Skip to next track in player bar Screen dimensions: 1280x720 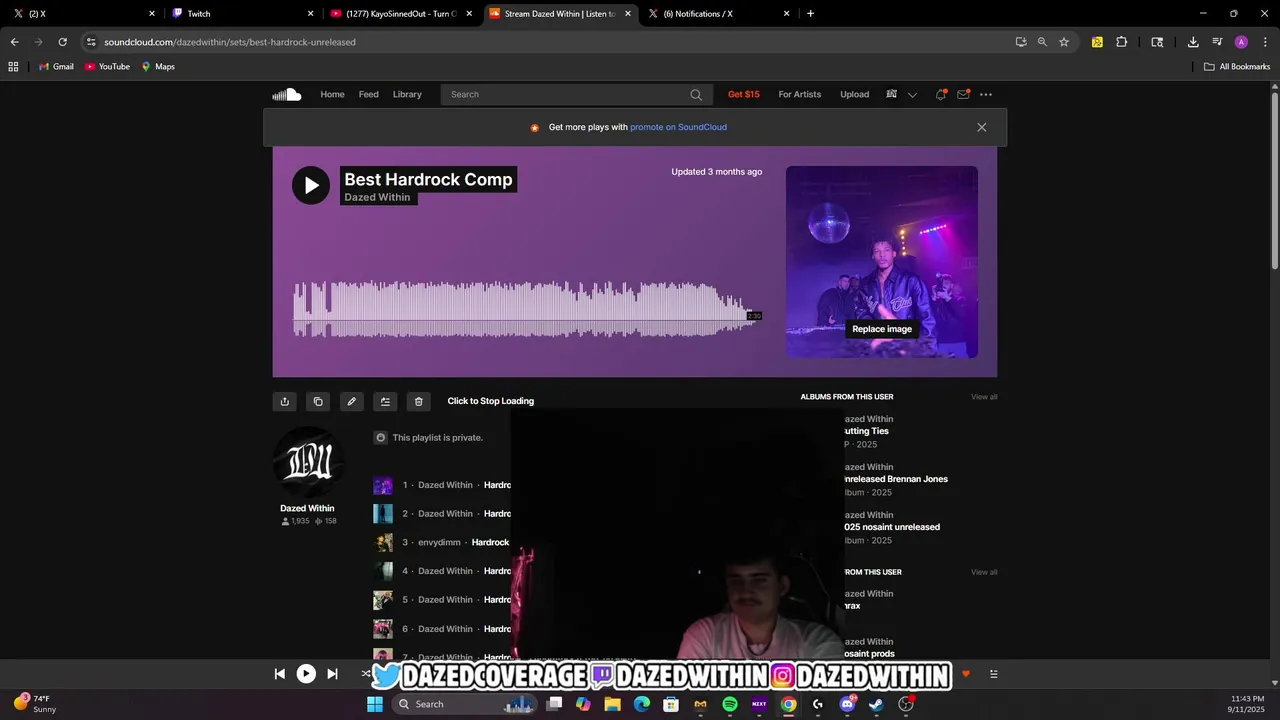(x=332, y=674)
